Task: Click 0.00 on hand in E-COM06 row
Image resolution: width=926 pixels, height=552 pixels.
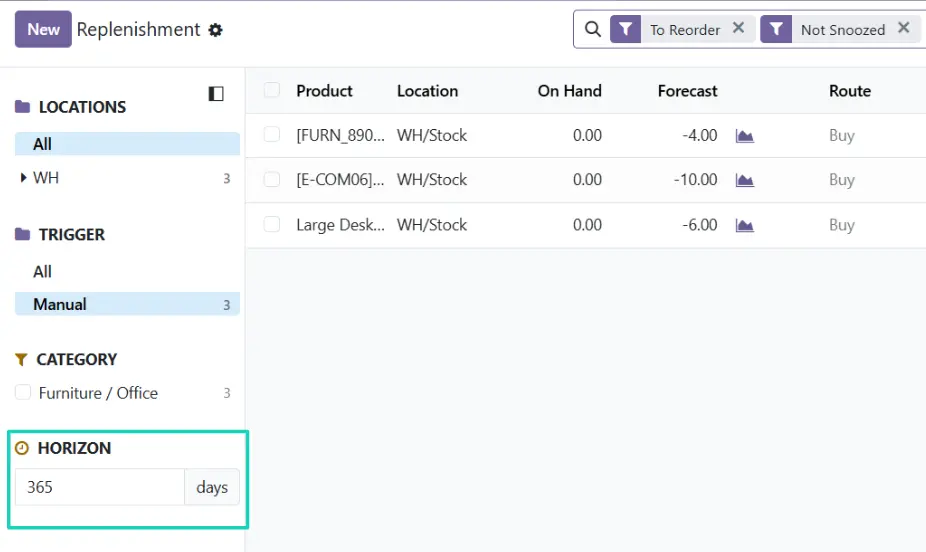Action: point(587,179)
